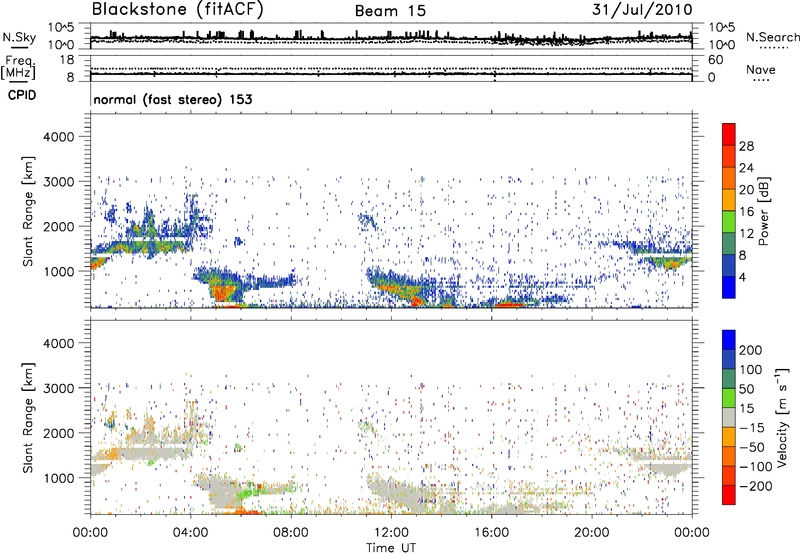Click the blue top of the velocity colorbar
This screenshot has width=800, height=554.
(729, 340)
